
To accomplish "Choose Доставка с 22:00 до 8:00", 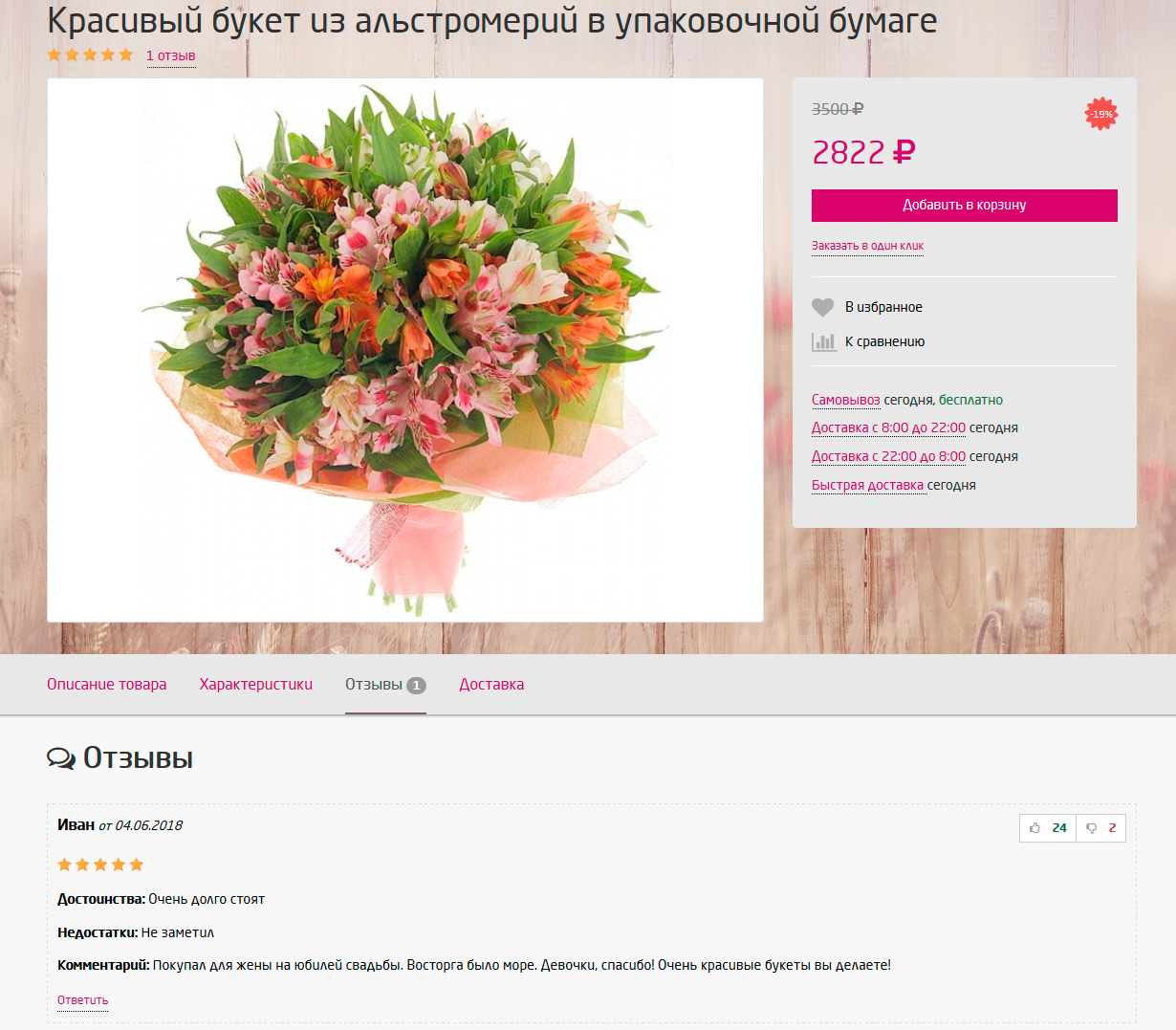I will (x=889, y=456).
